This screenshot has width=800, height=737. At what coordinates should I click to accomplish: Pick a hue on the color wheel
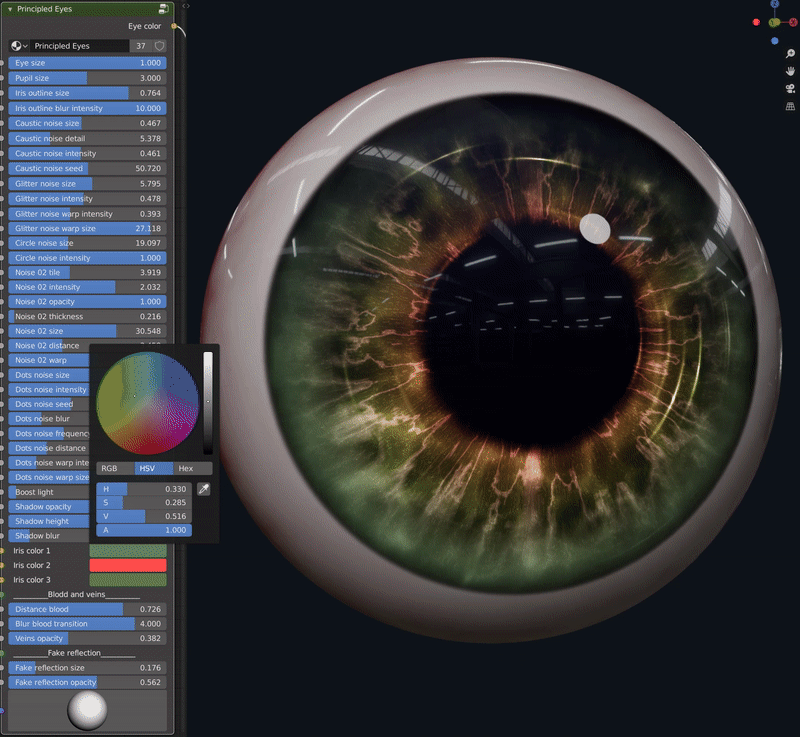click(147, 403)
